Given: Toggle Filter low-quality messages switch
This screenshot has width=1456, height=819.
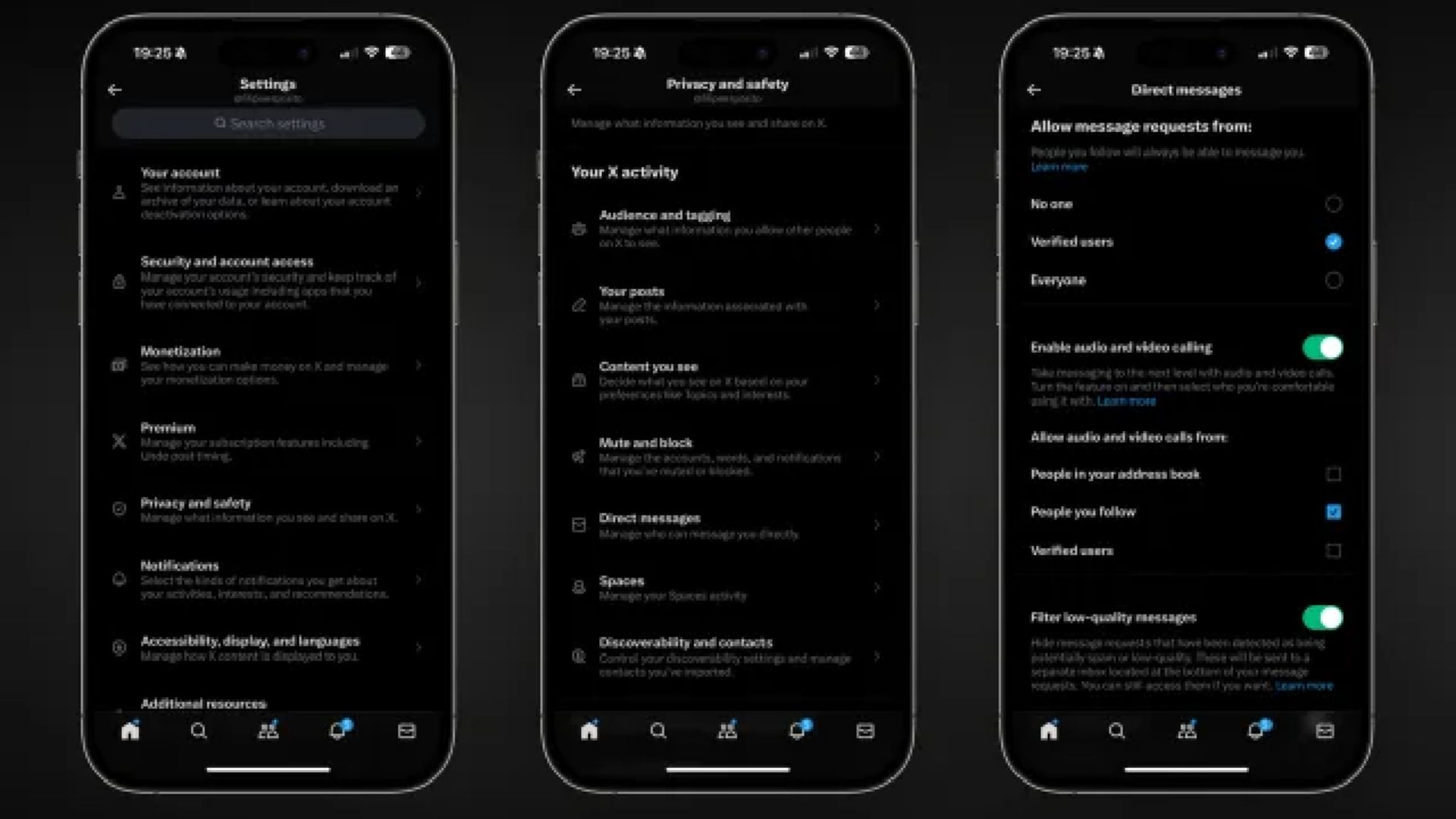Looking at the screenshot, I should (x=1322, y=618).
